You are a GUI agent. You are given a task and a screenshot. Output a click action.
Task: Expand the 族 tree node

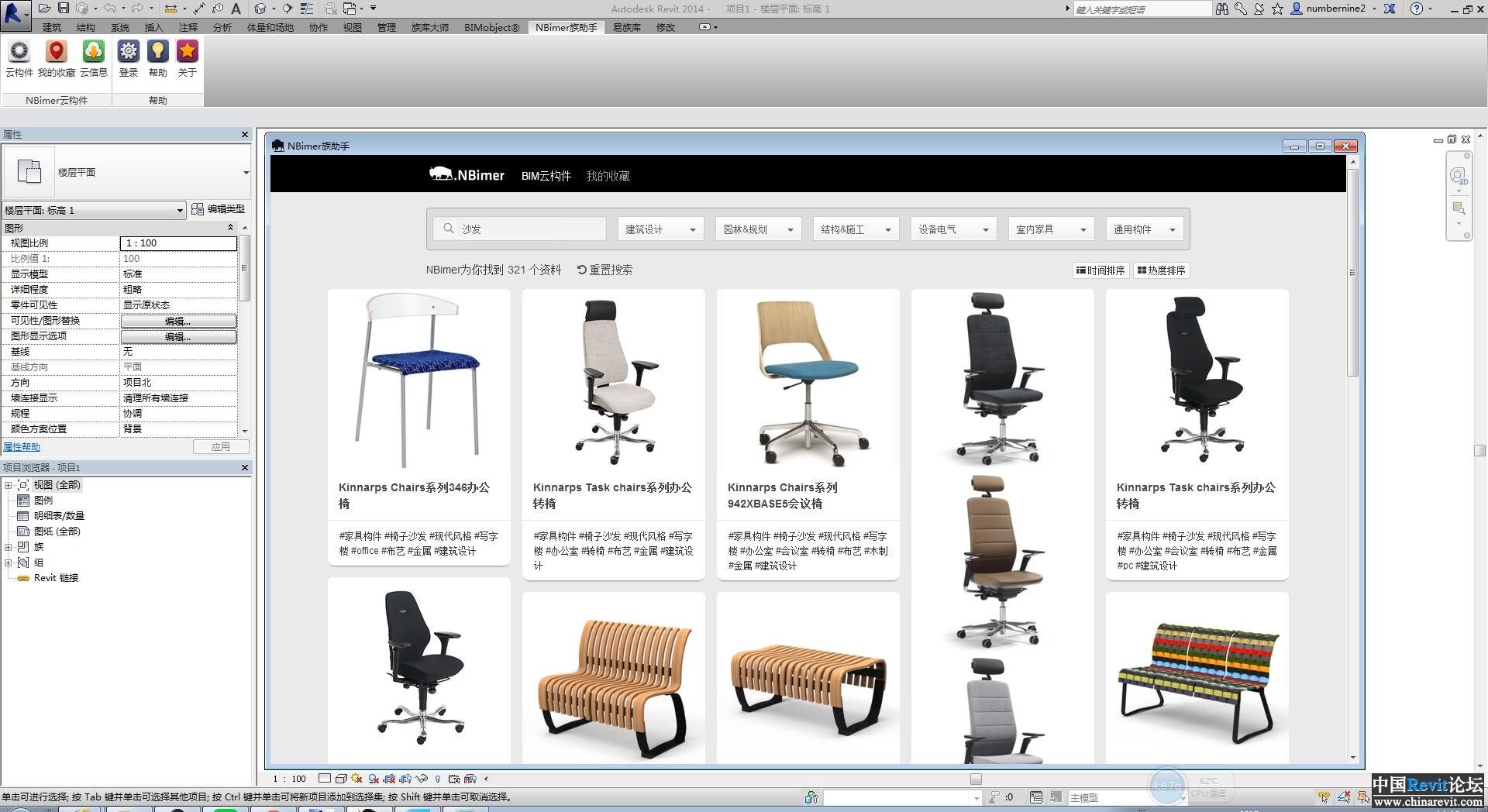(x=9, y=547)
